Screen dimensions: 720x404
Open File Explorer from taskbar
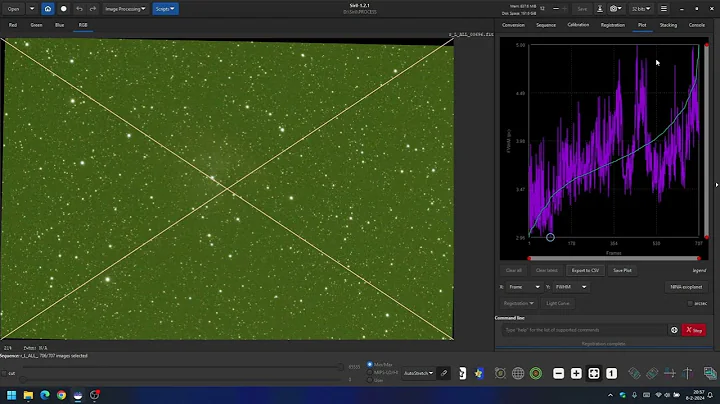(28, 395)
